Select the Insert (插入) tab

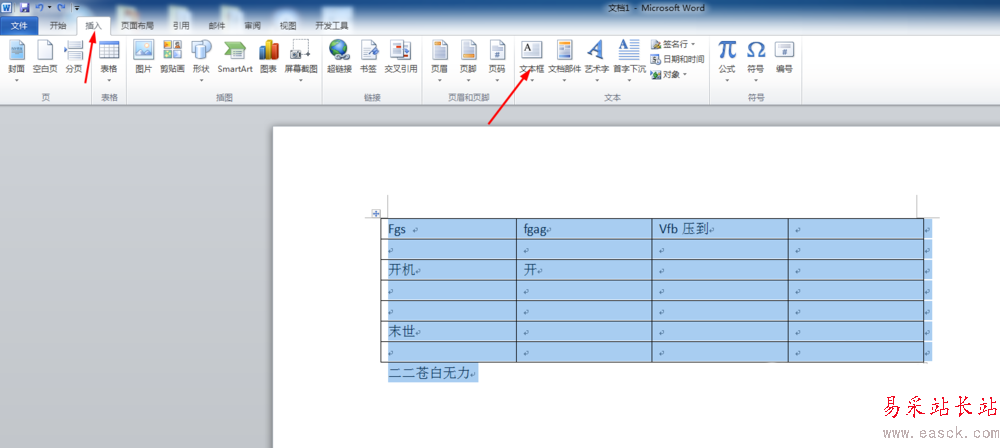(94, 26)
